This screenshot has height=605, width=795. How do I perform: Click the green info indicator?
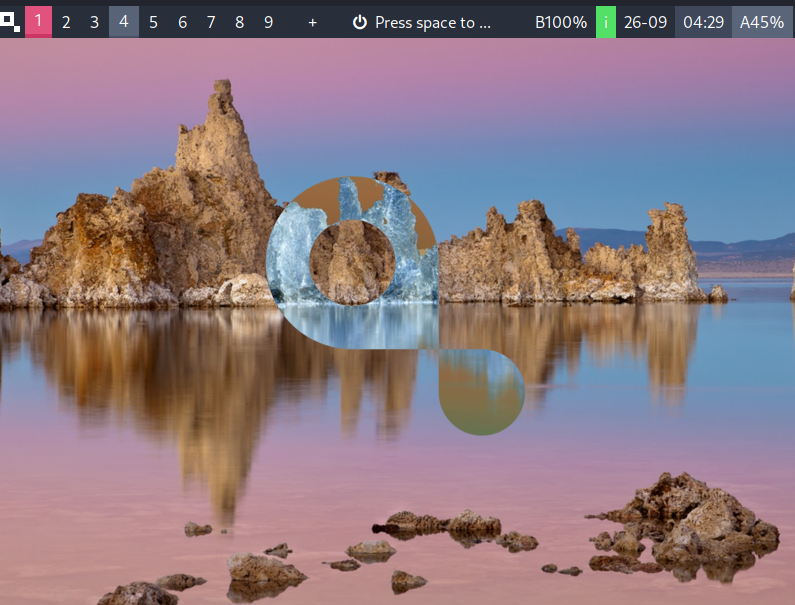605,22
